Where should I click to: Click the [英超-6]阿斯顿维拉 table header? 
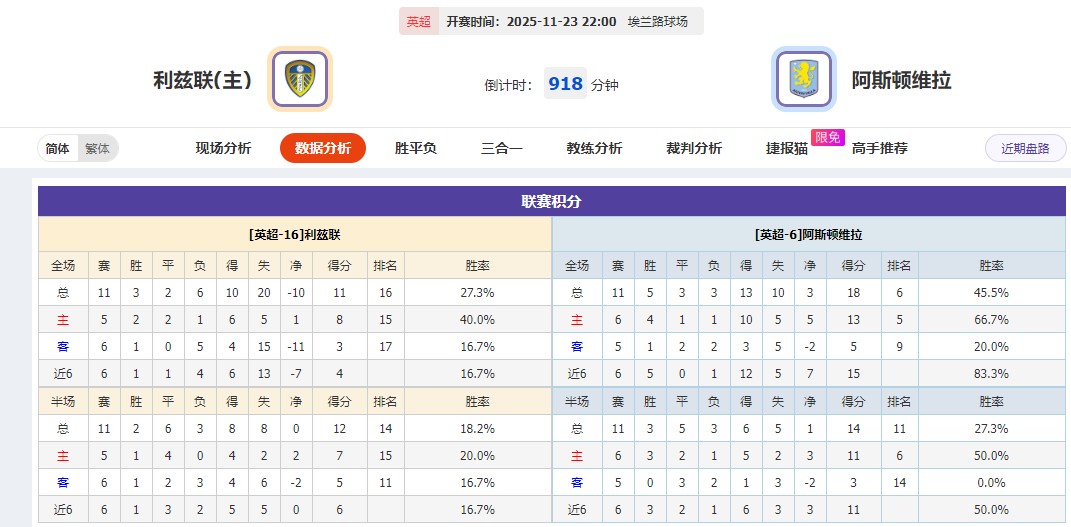point(808,235)
